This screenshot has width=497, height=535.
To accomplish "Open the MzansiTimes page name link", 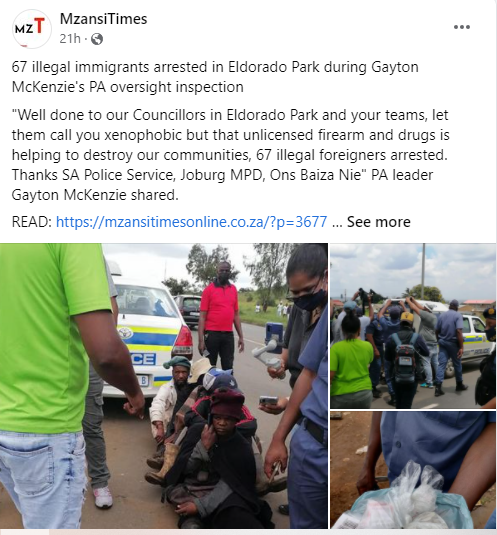I will point(104,19).
